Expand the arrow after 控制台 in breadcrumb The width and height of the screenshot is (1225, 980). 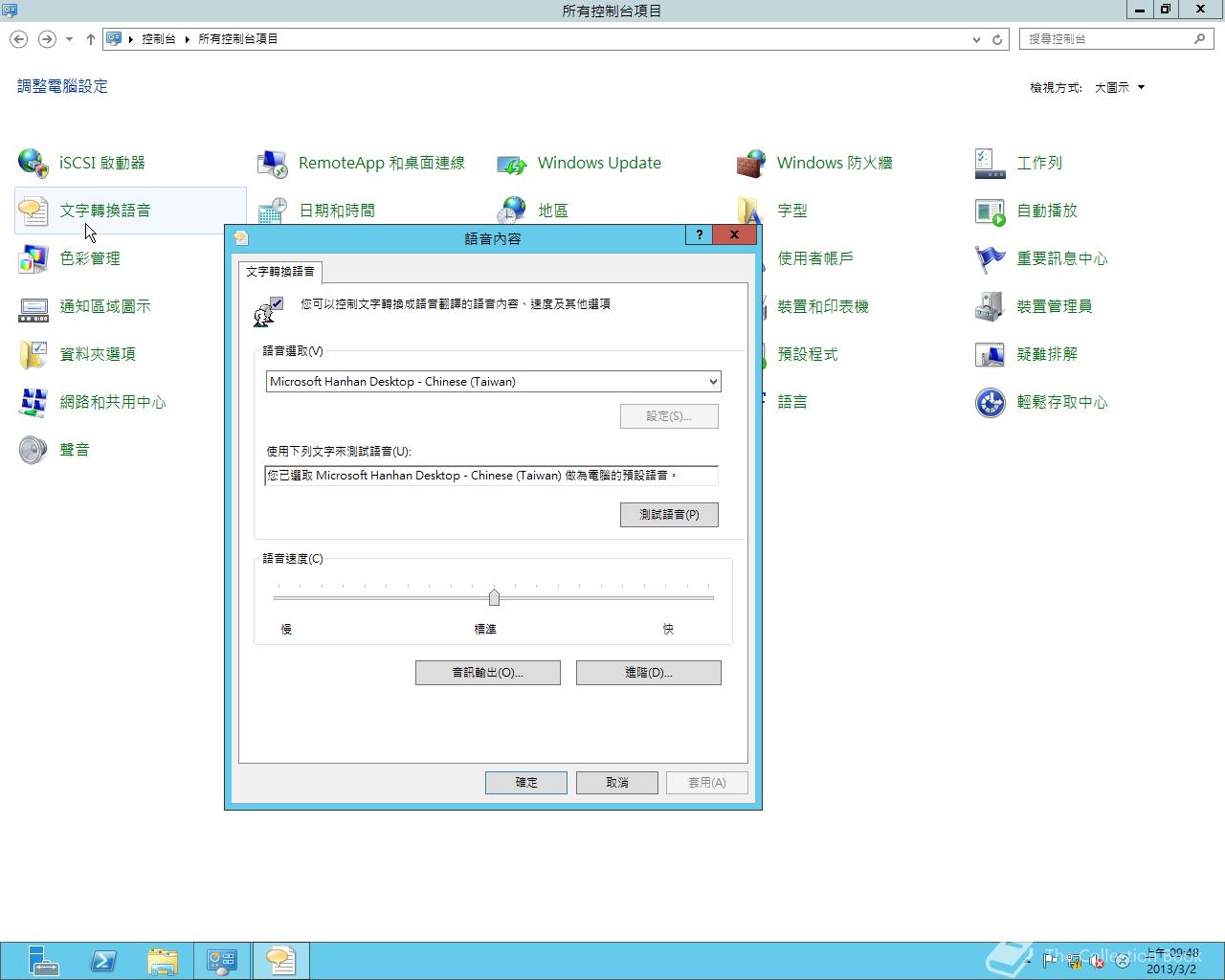coord(187,39)
